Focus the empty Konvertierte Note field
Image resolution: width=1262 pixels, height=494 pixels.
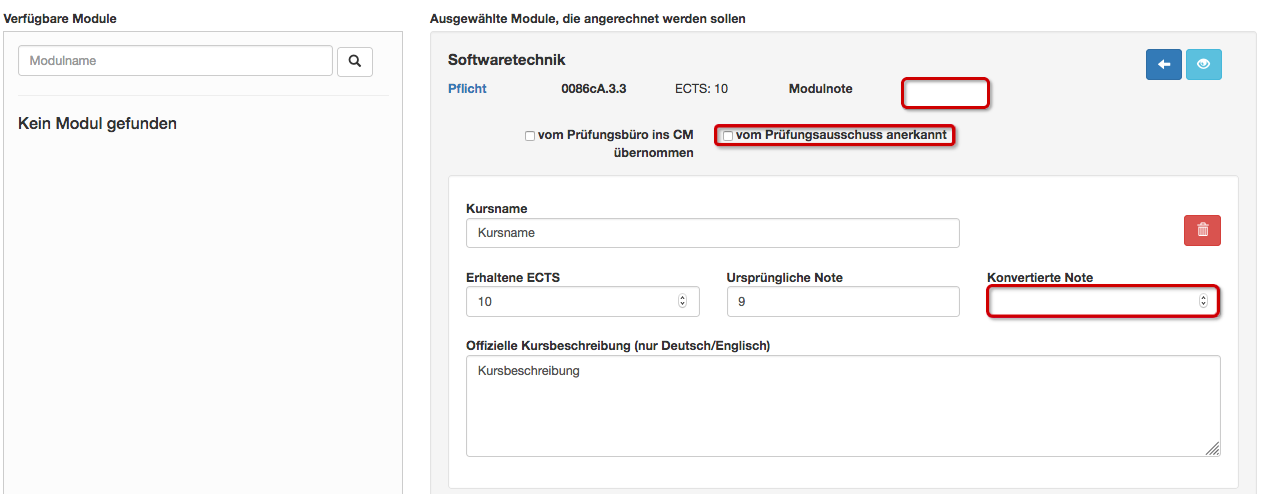point(1103,301)
